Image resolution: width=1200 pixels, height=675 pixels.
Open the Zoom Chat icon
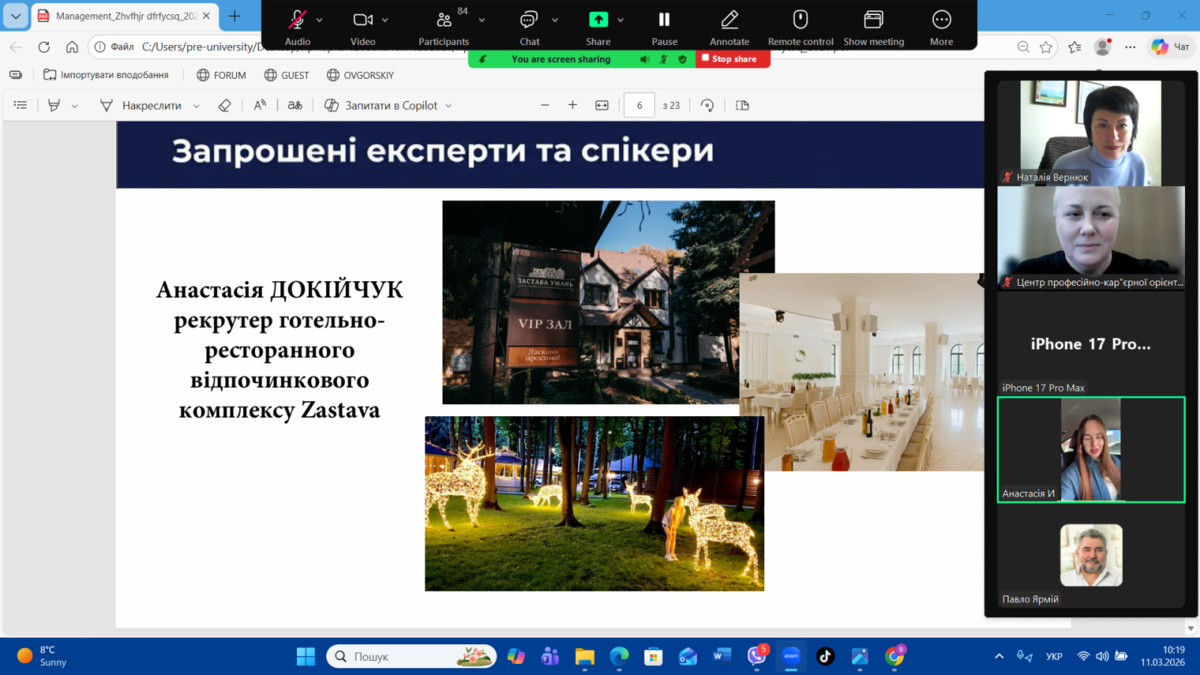click(529, 20)
